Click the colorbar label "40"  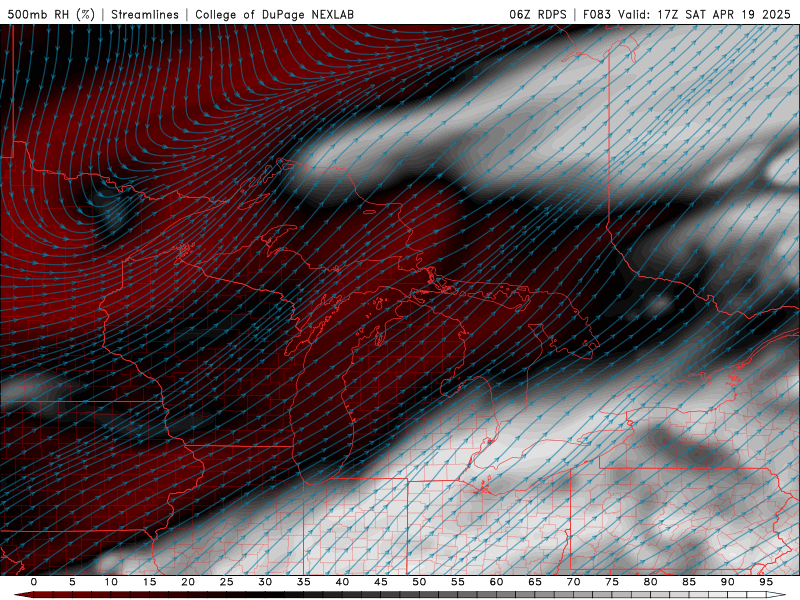(x=342, y=582)
